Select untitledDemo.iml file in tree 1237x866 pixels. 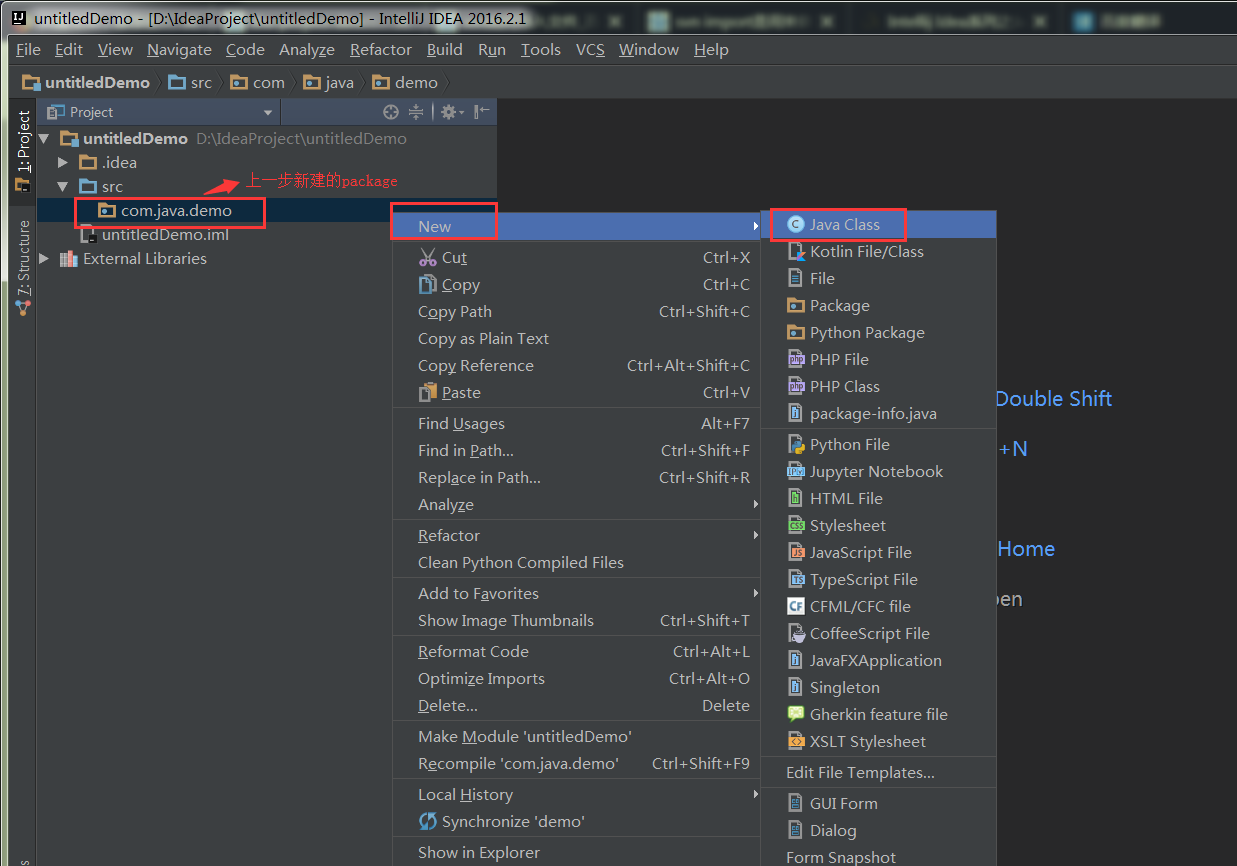click(165, 235)
